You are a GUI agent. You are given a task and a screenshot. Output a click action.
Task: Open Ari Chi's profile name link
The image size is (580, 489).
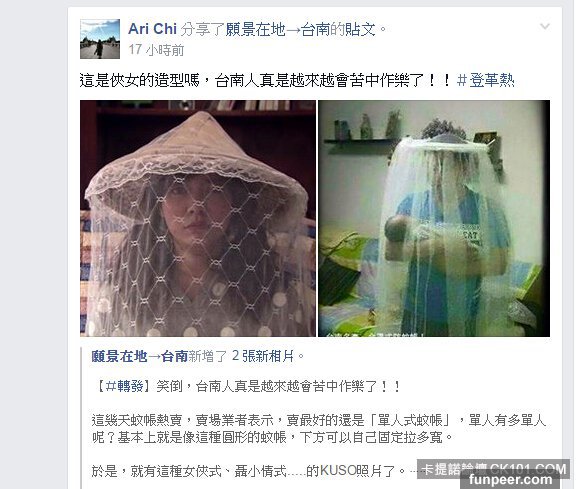pyautogui.click(x=152, y=29)
